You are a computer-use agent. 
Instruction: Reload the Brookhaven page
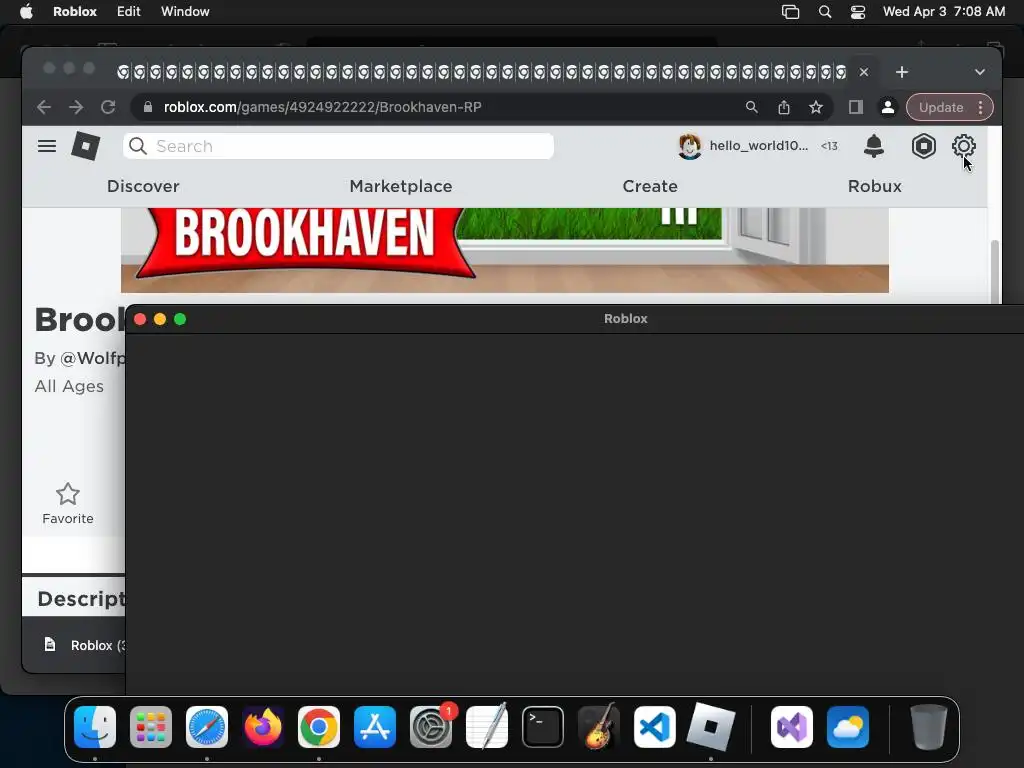108,107
